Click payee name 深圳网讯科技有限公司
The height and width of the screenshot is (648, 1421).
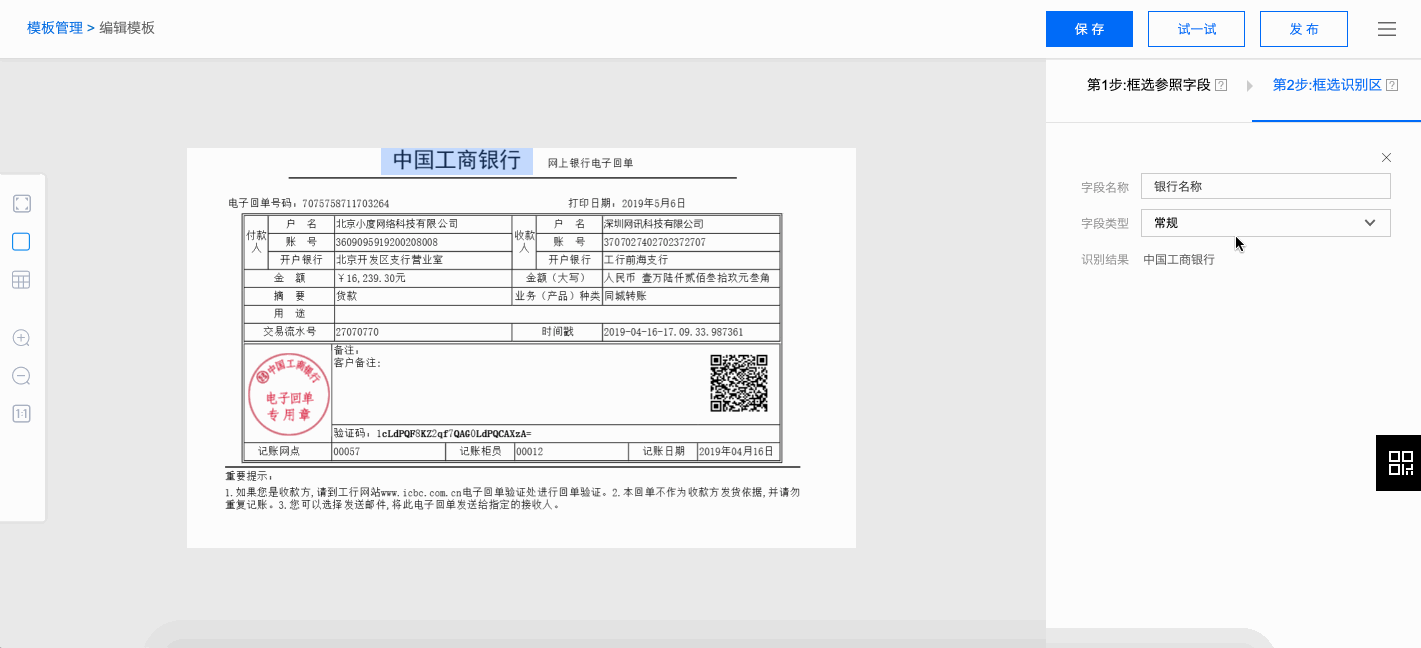point(653,224)
